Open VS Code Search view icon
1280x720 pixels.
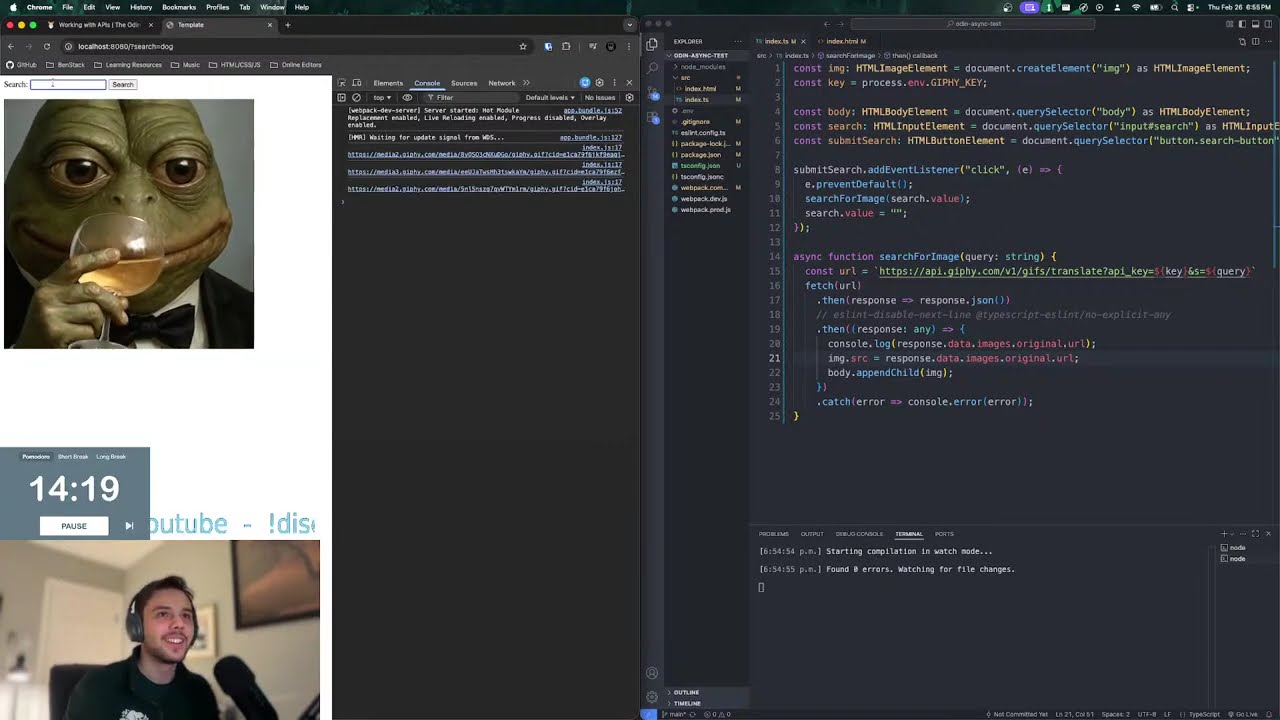pyautogui.click(x=652, y=68)
